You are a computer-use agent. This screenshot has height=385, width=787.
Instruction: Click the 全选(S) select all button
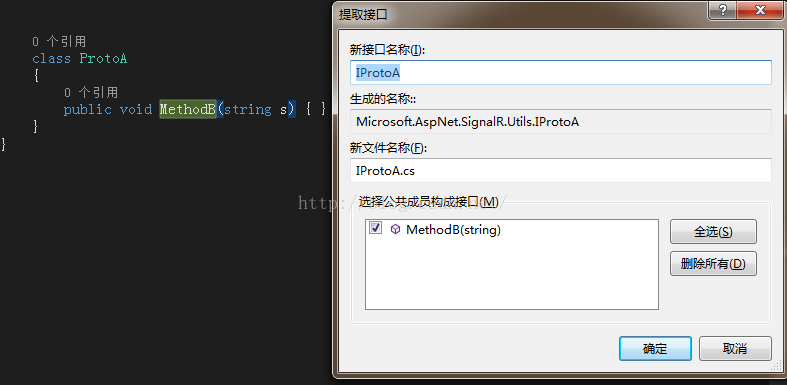(713, 232)
